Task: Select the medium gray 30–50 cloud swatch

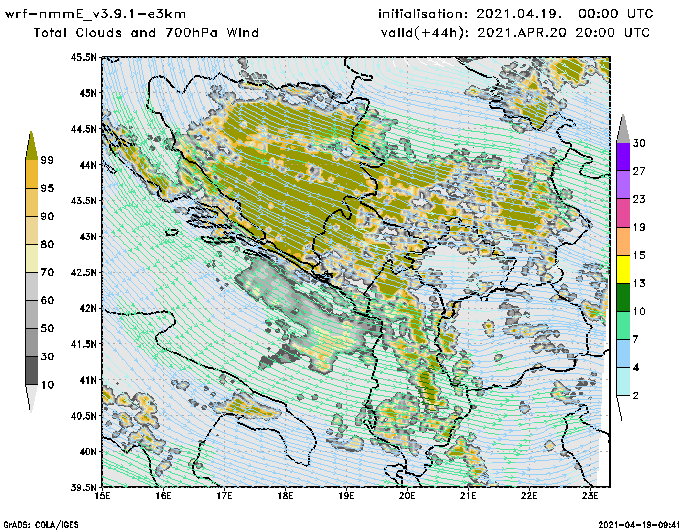Action: click(x=31, y=342)
